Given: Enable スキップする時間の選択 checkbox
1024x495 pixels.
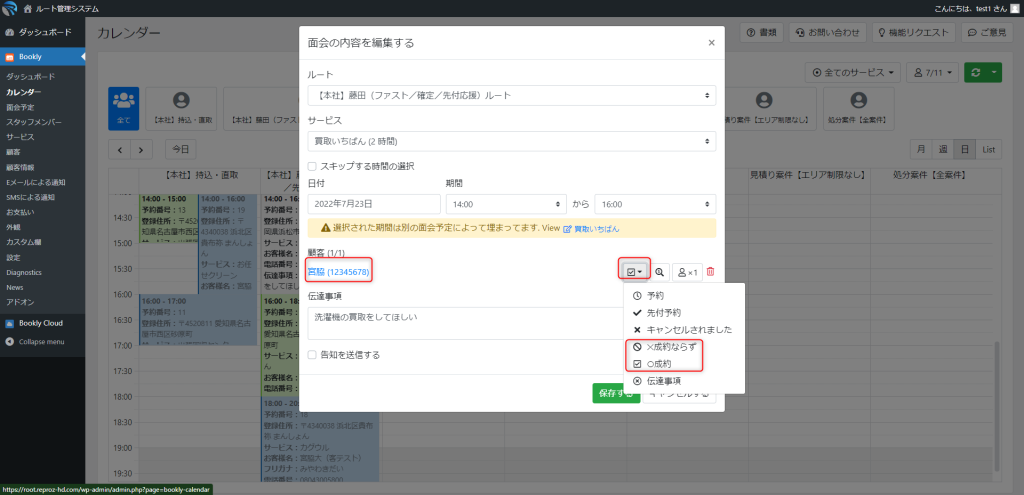Looking at the screenshot, I should (x=313, y=166).
